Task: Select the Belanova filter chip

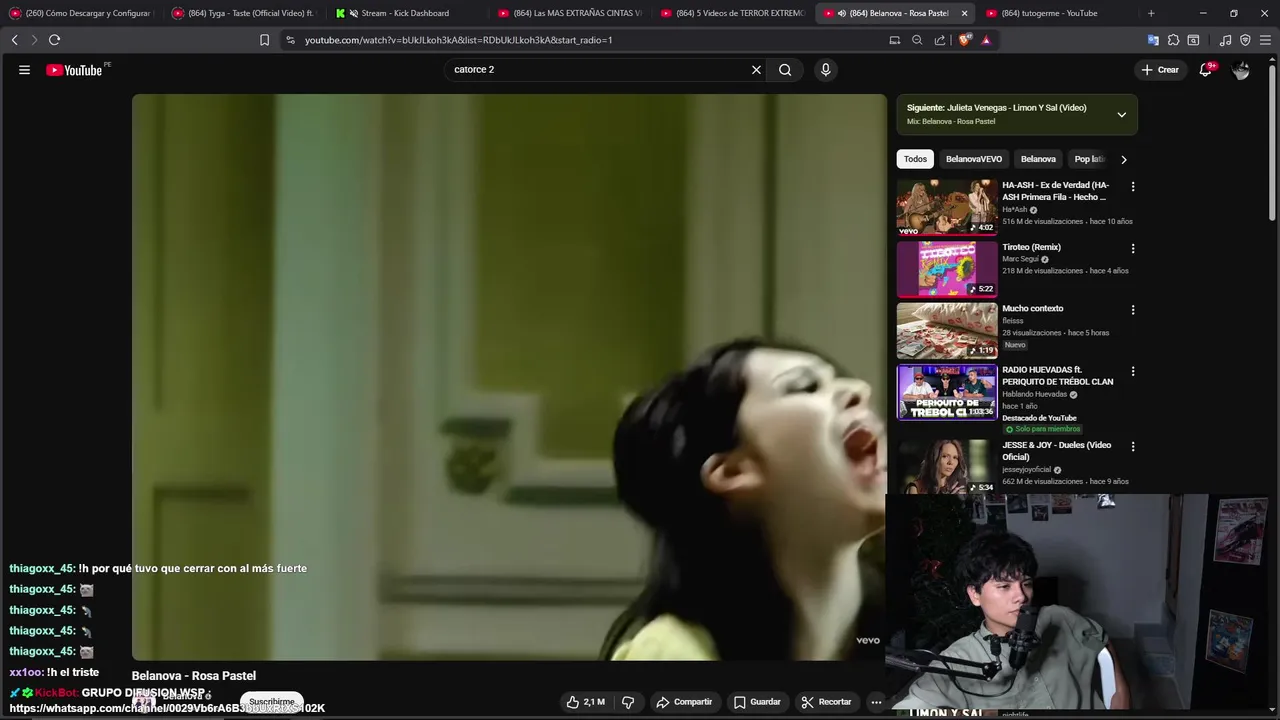Action: pos(1038,159)
